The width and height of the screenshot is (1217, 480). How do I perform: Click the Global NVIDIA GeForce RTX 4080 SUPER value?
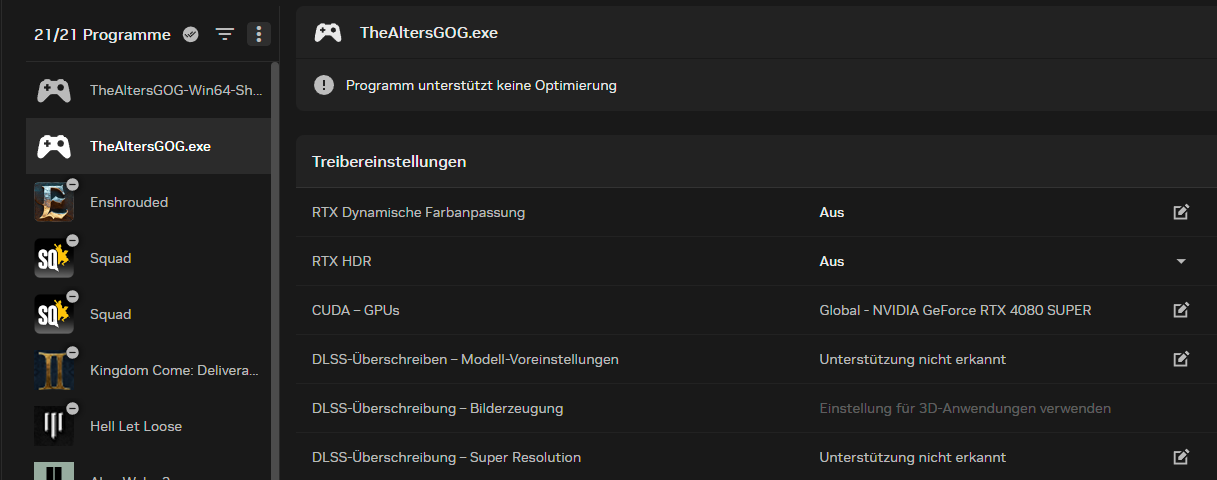[x=955, y=310]
